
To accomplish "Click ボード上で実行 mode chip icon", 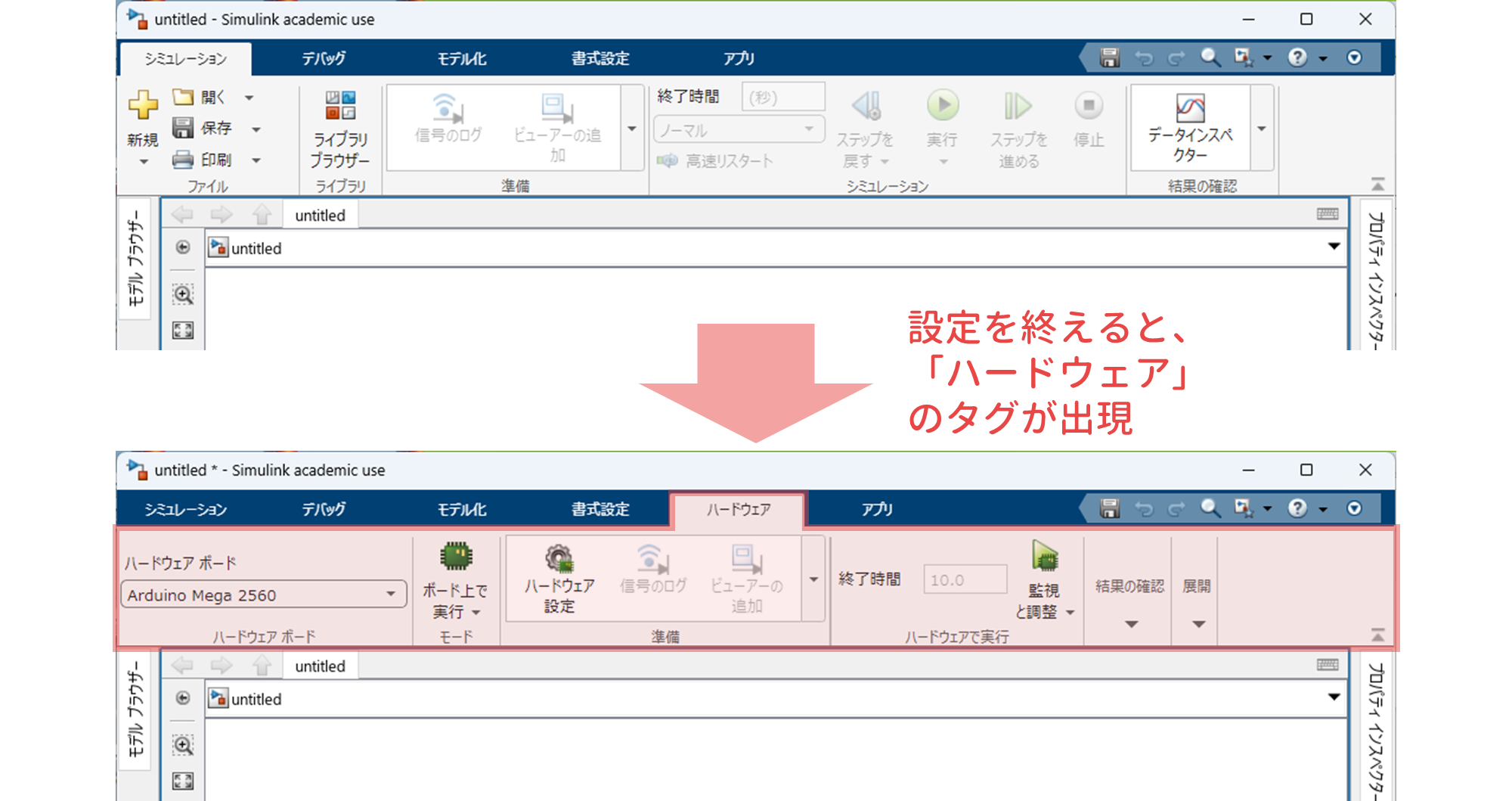I will tap(456, 557).
